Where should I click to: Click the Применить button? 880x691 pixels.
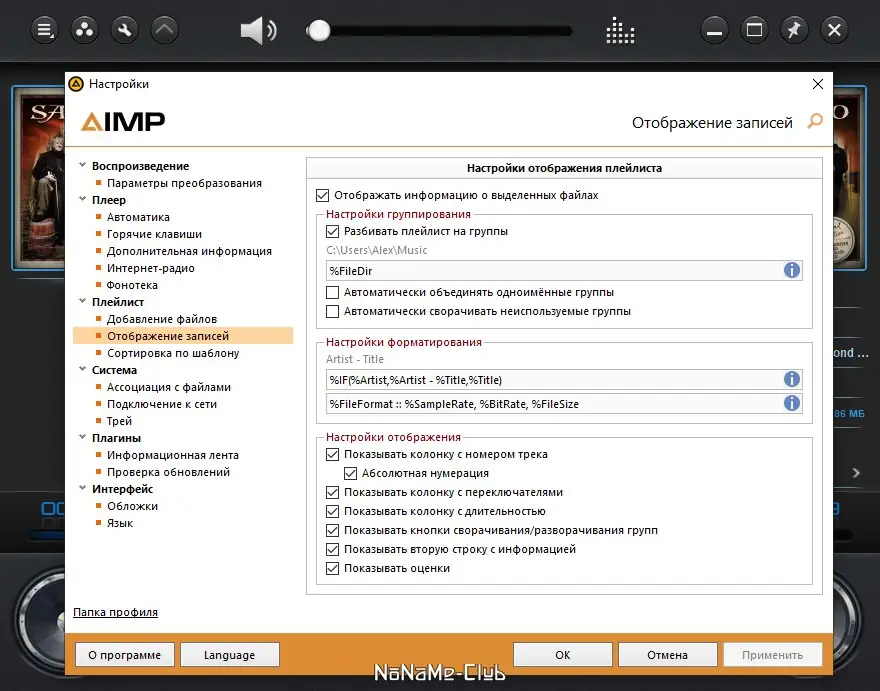click(772, 655)
